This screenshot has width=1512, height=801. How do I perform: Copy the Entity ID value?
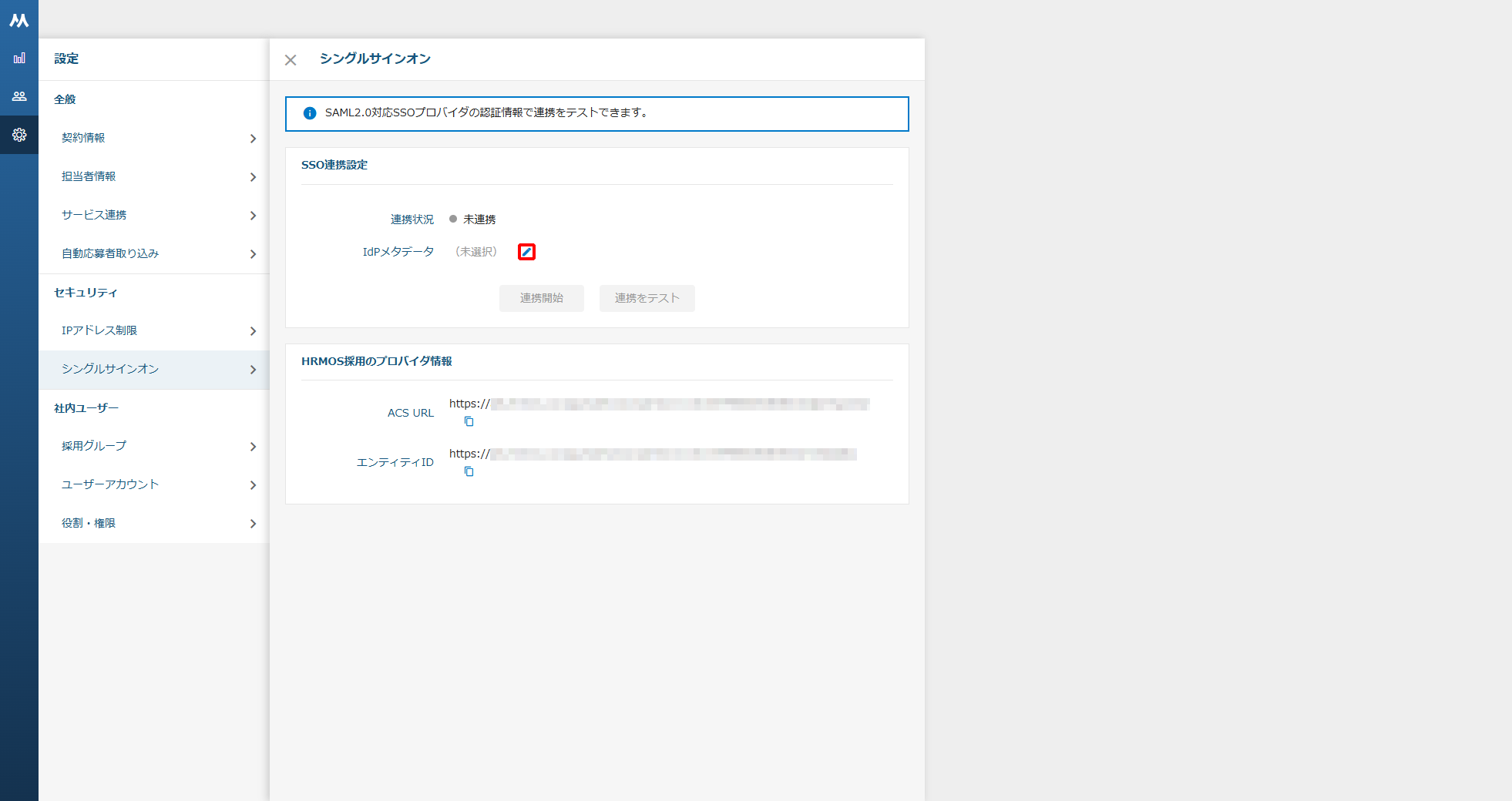click(x=469, y=471)
